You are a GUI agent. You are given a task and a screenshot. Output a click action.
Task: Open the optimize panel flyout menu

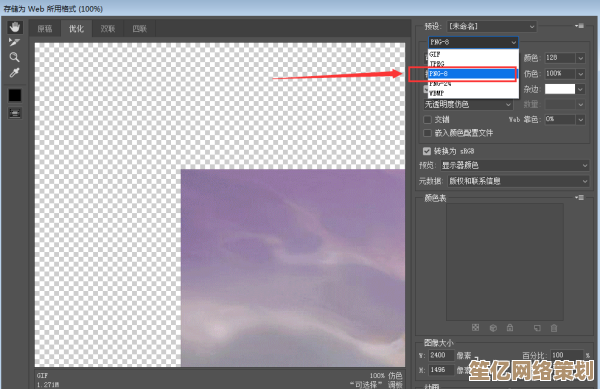580,26
